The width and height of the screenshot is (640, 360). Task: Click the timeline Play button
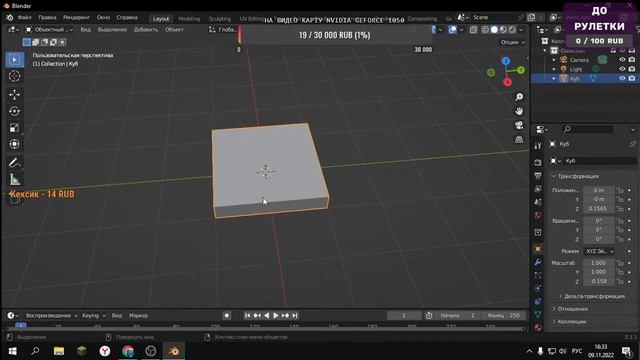click(276, 316)
